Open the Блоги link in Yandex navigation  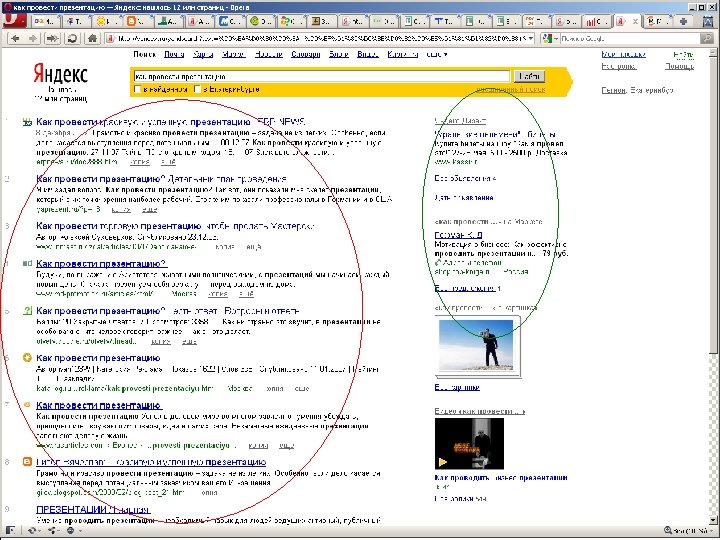pos(338,54)
